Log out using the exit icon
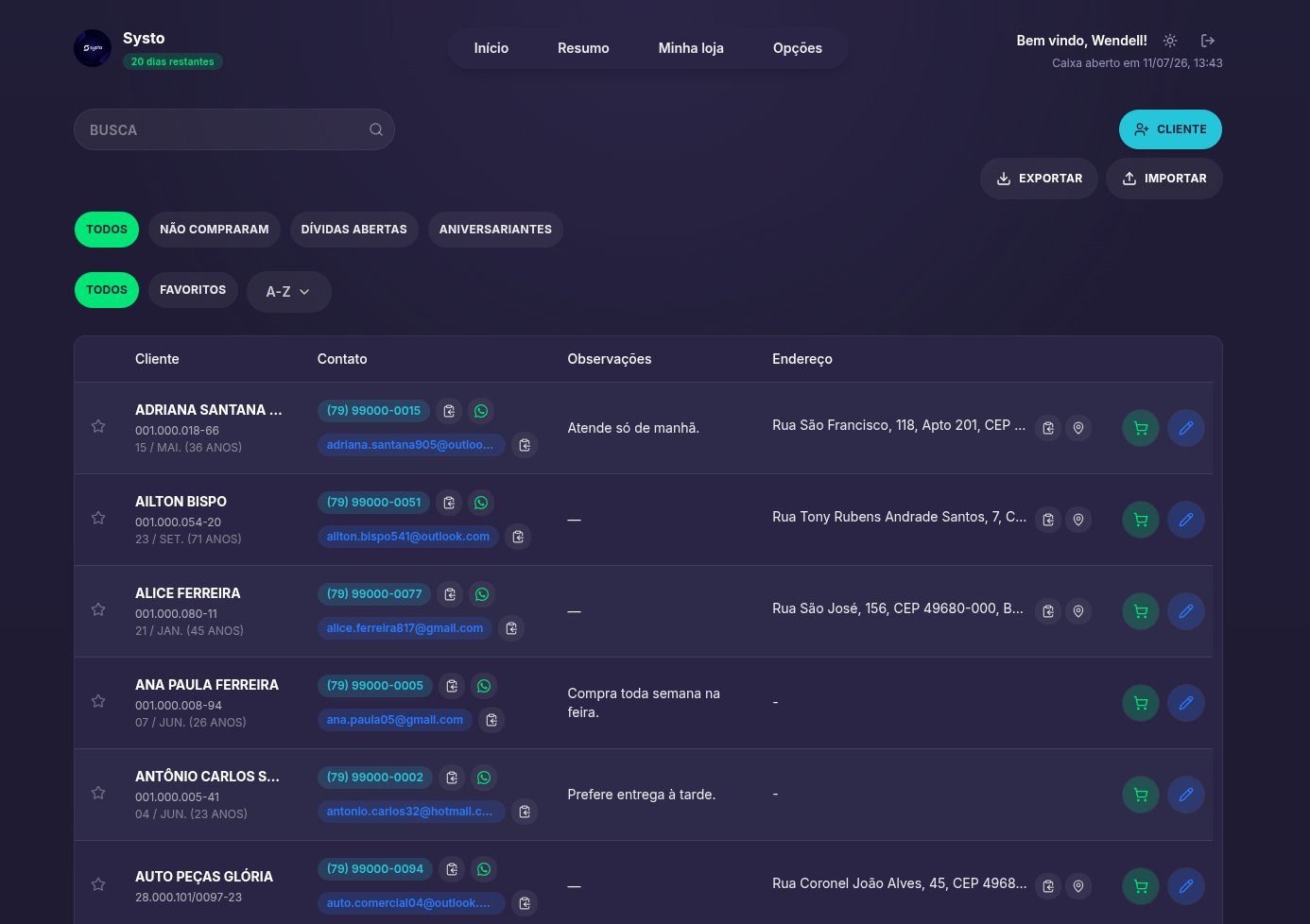 point(1208,41)
